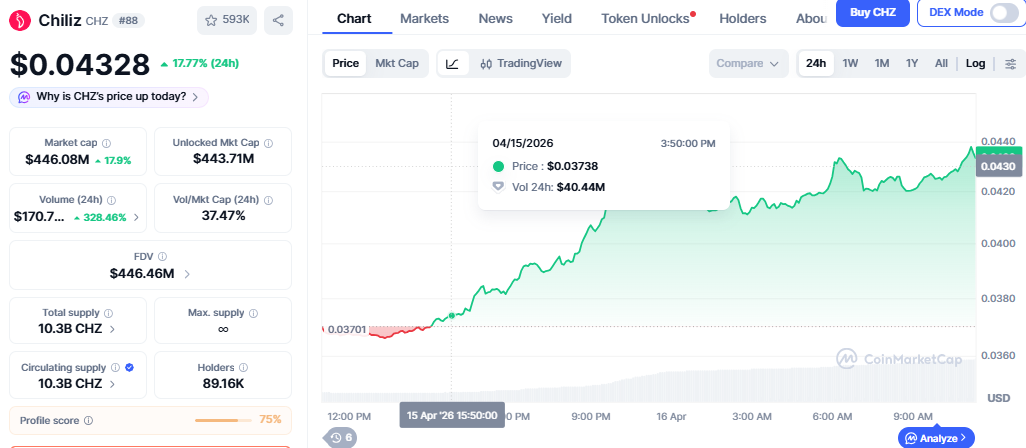Click the history events badge showing 6
This screenshot has height=448, width=1026.
click(x=340, y=438)
